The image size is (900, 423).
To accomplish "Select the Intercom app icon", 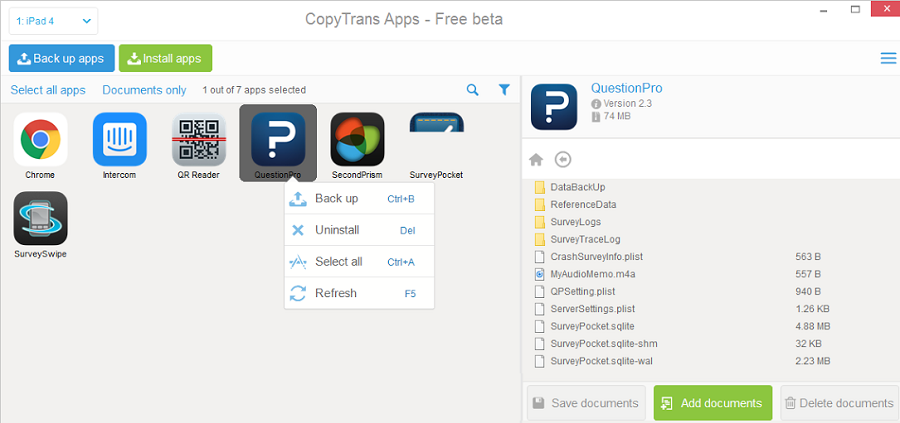I will (x=120, y=140).
